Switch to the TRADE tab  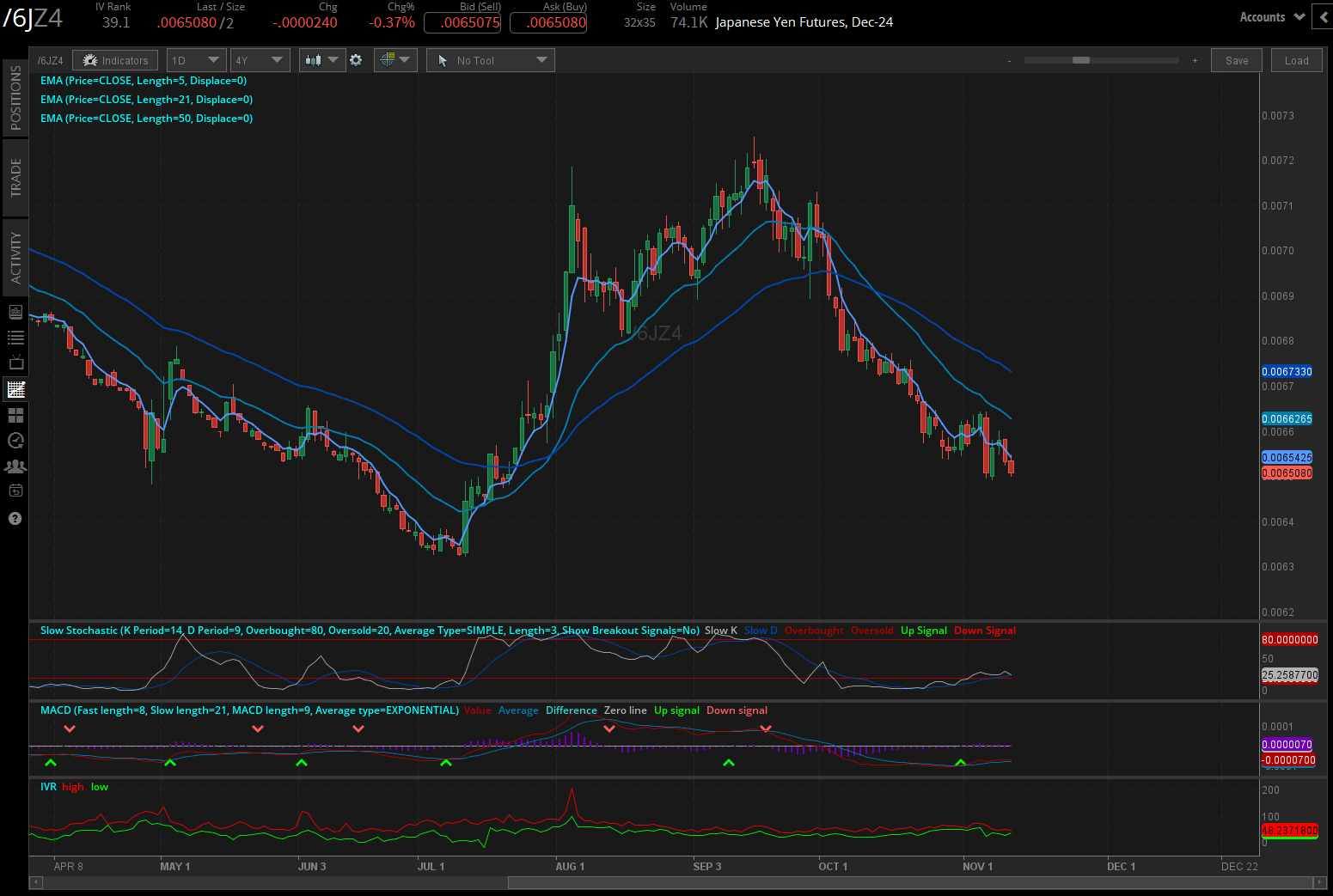15,178
